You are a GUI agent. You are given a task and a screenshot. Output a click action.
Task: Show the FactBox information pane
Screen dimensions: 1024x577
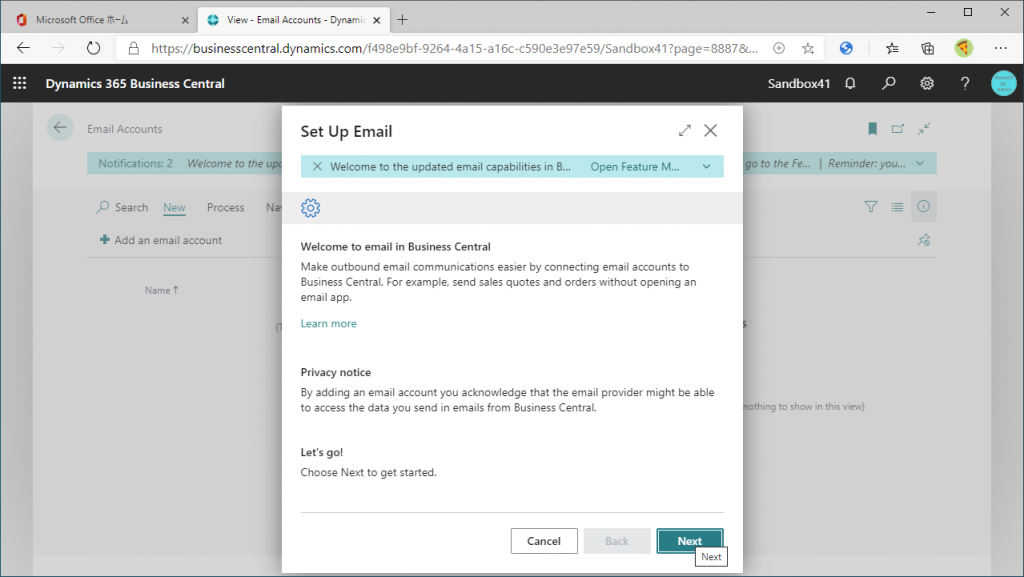tap(923, 206)
